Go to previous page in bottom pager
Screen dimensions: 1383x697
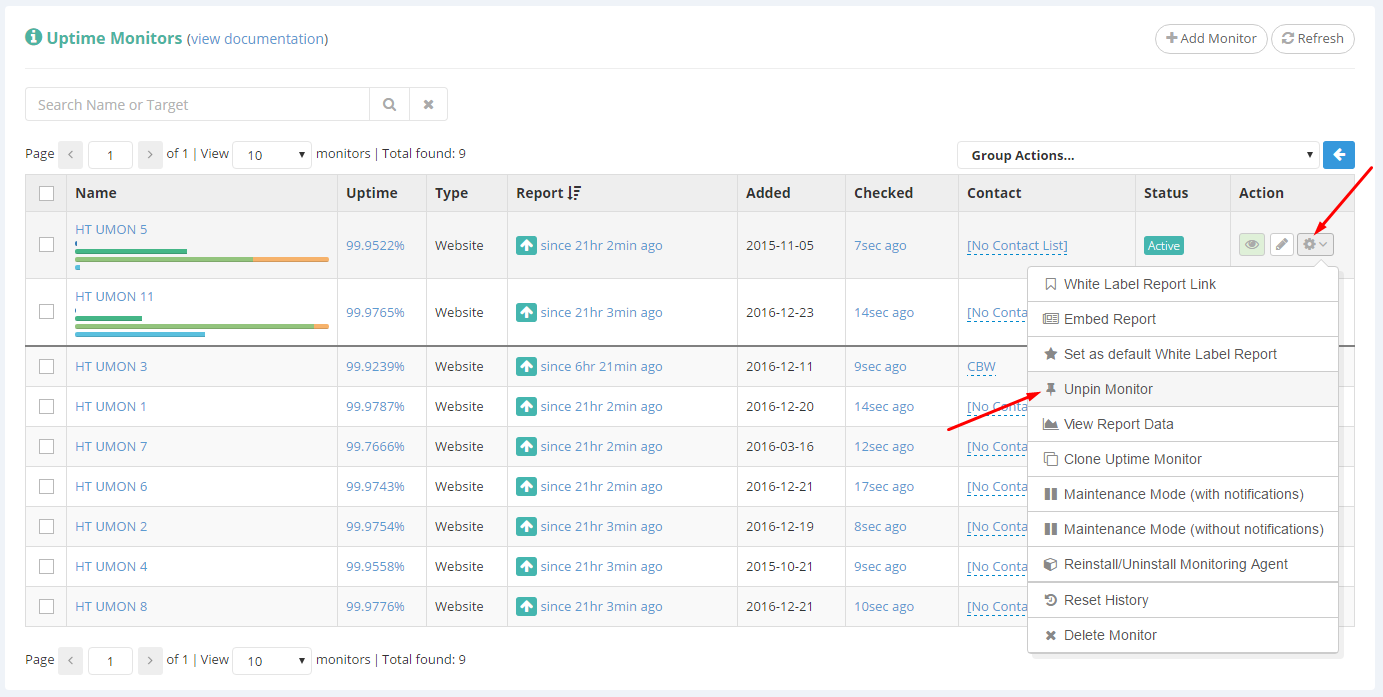tap(71, 660)
